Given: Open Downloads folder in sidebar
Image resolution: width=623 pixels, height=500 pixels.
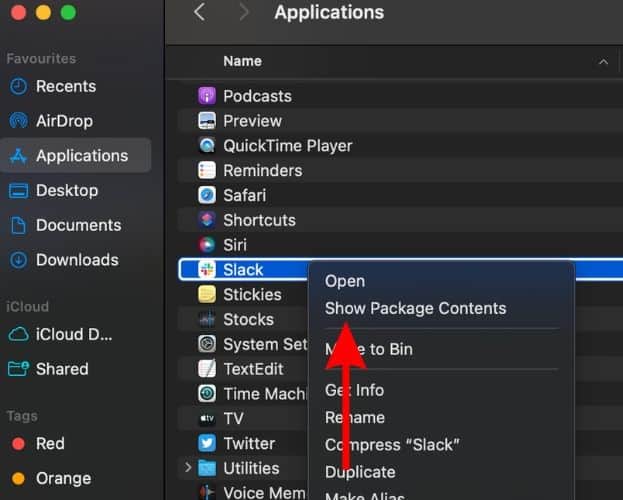Looking at the screenshot, I should 77,260.
